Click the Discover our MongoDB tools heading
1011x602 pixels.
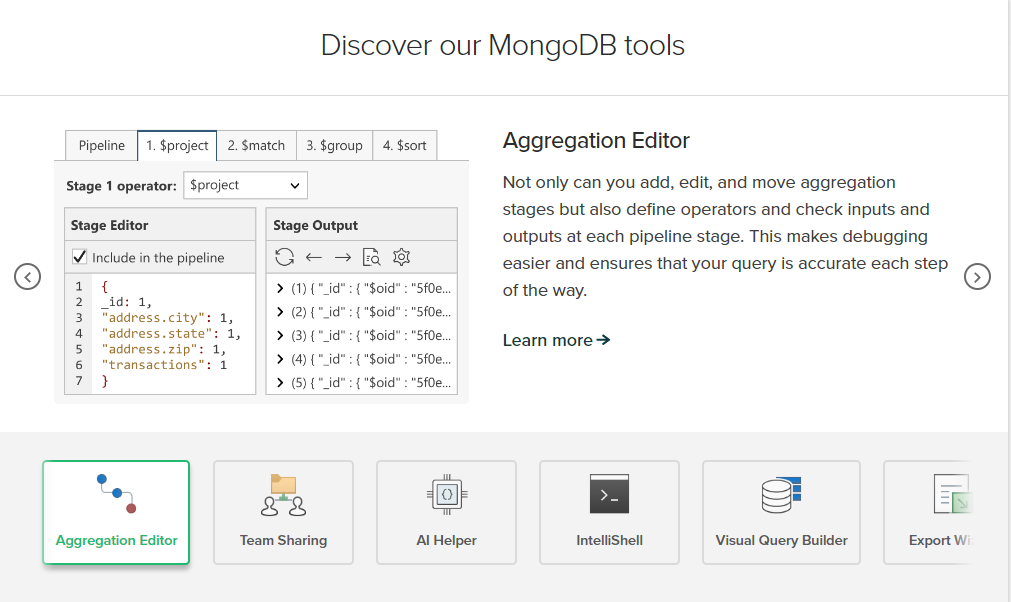[503, 46]
